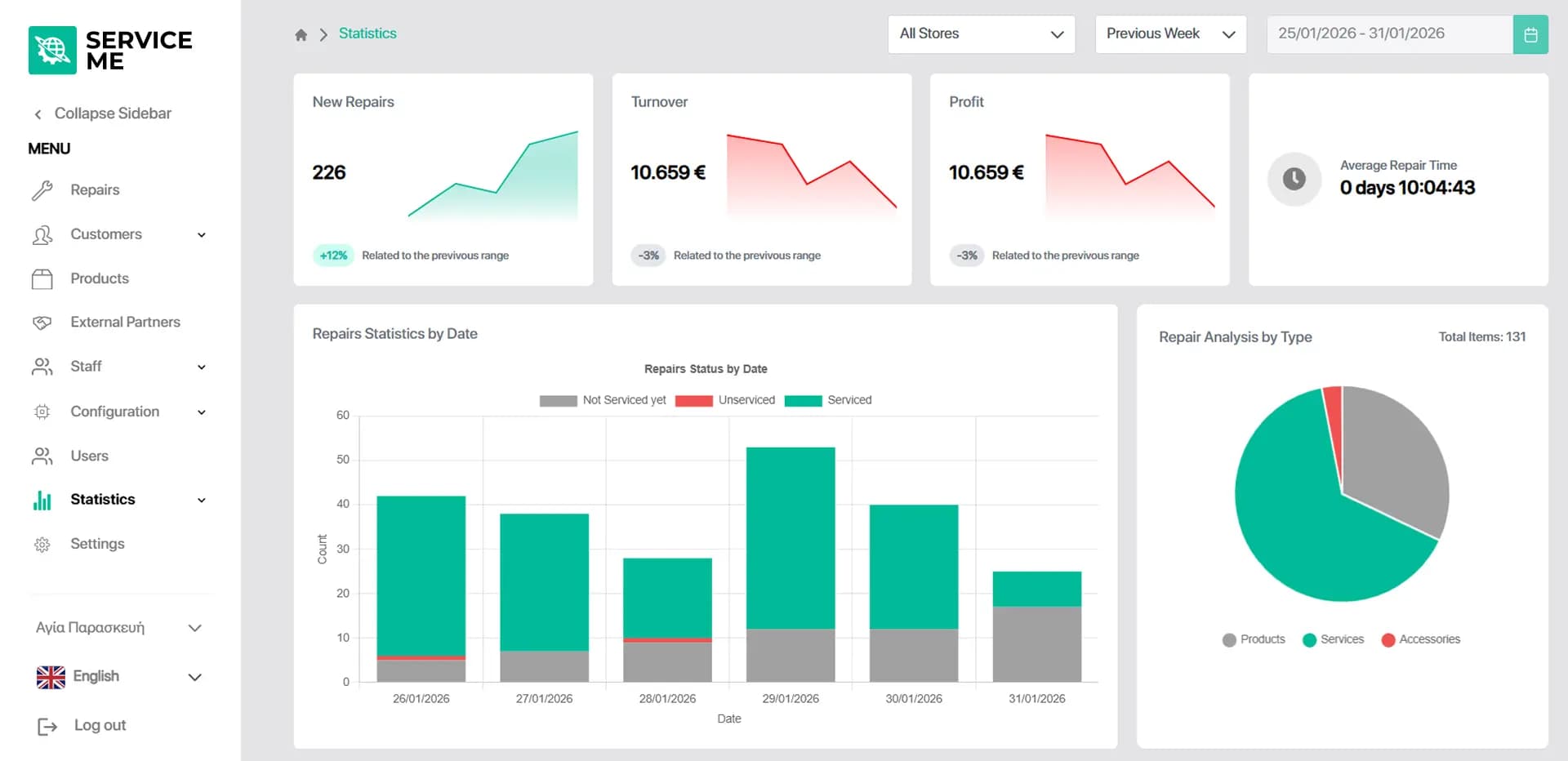Open the Users menu item
Viewport: 1568px width, 761px height.
click(x=89, y=456)
